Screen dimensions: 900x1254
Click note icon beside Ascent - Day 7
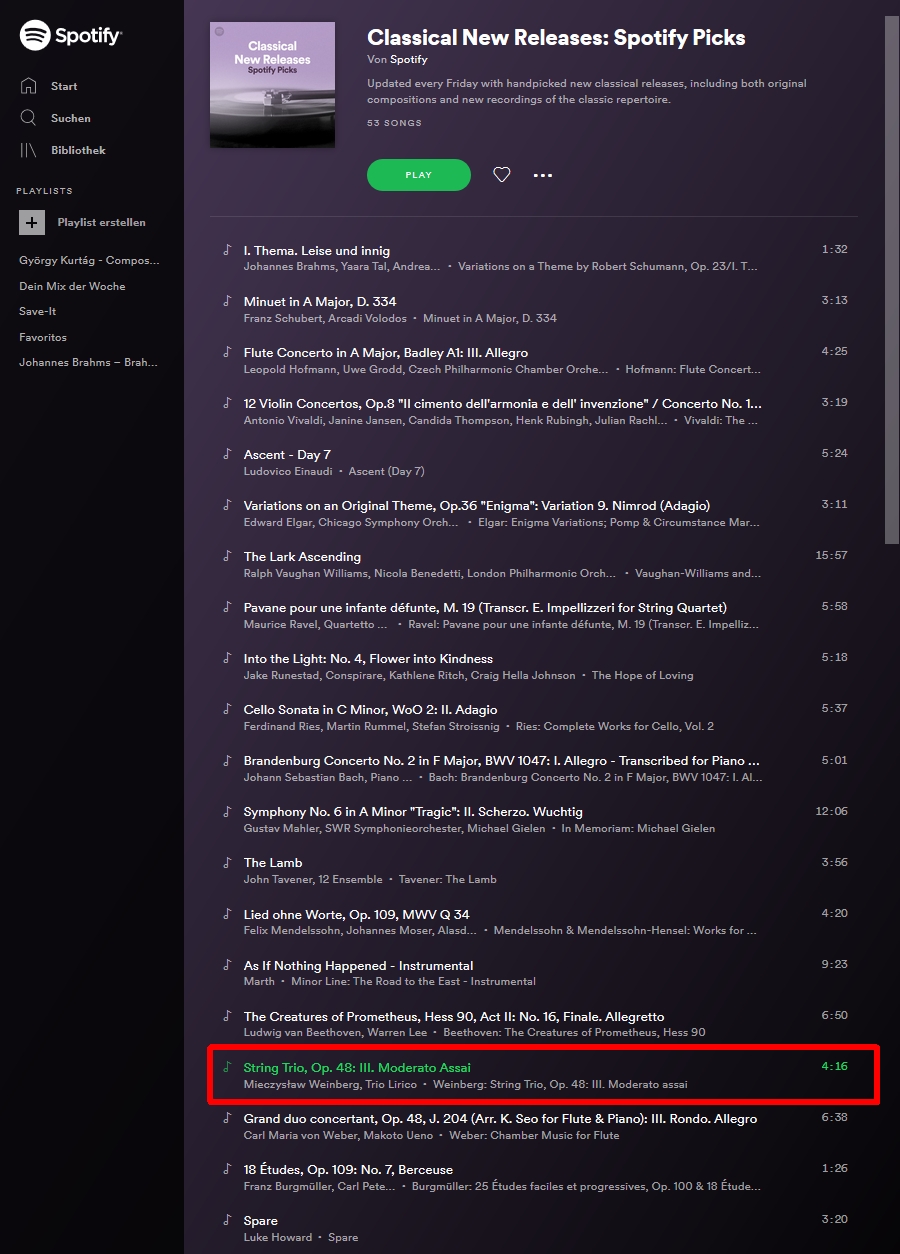pyautogui.click(x=227, y=454)
